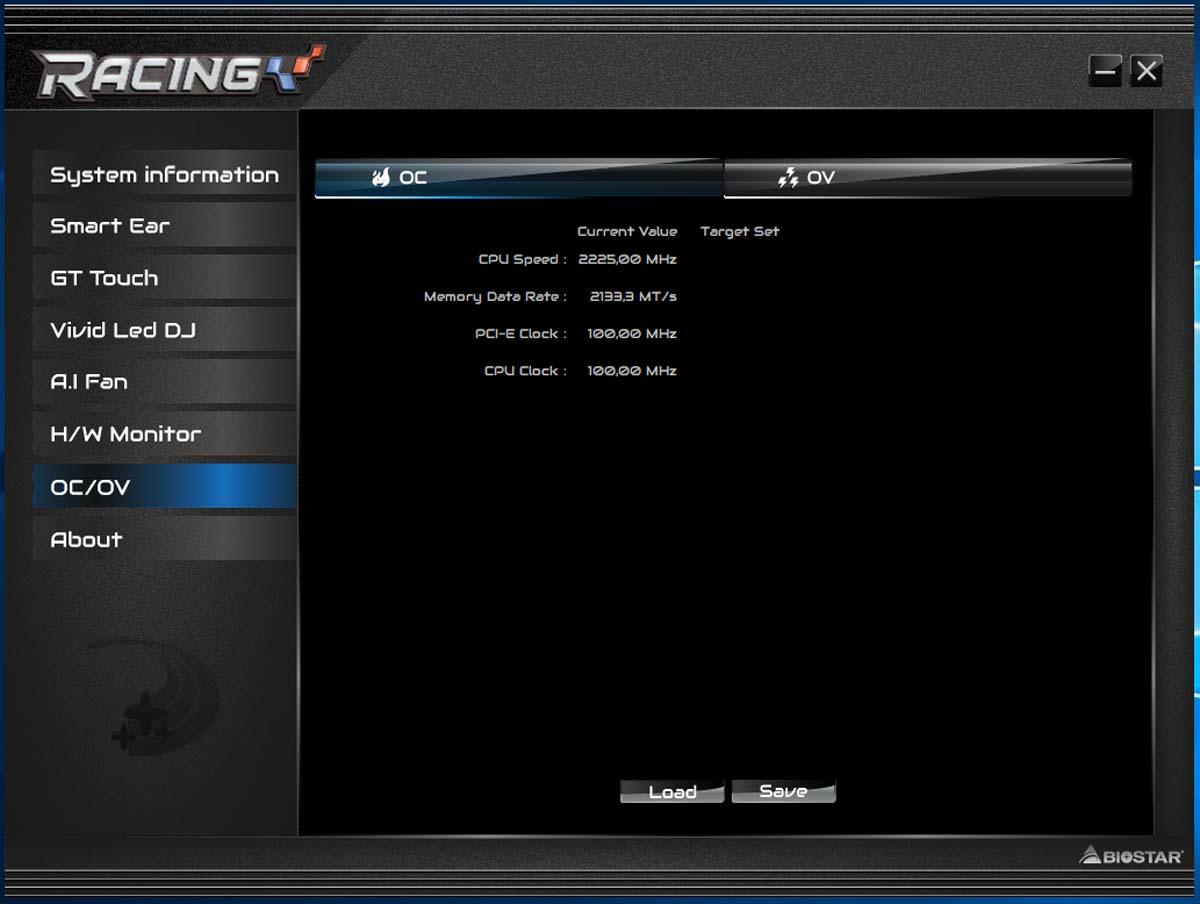Image resolution: width=1200 pixels, height=904 pixels.
Task: Open the System information section
Action: [x=165, y=175]
